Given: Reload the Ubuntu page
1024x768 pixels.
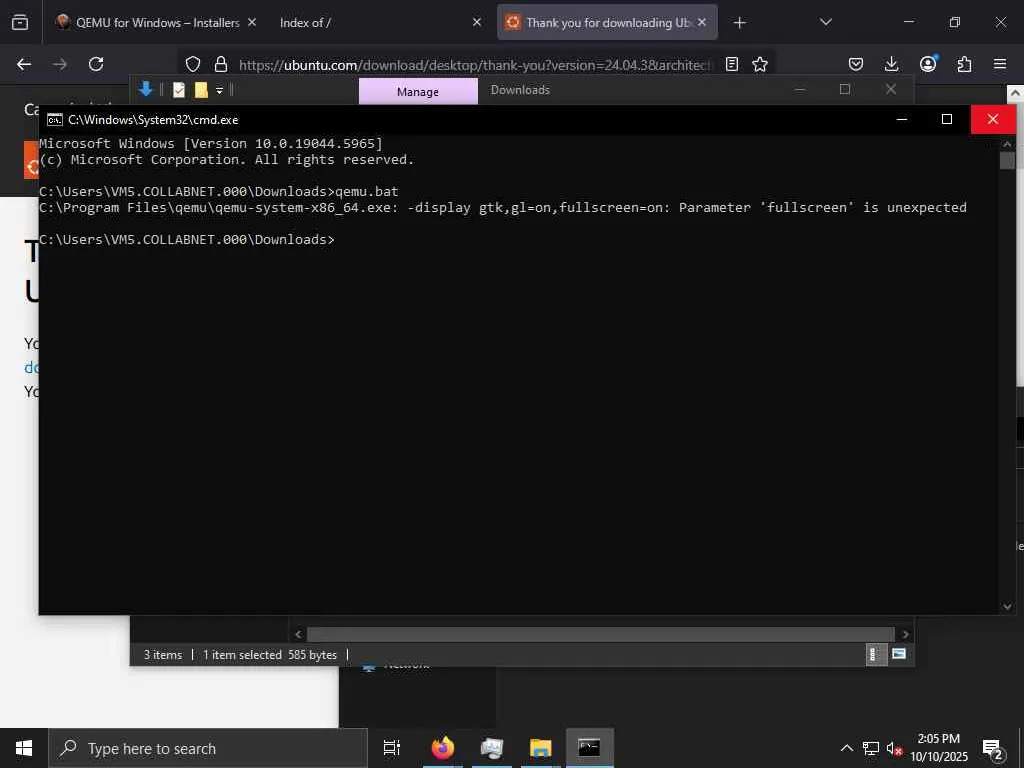Looking at the screenshot, I should [96, 64].
